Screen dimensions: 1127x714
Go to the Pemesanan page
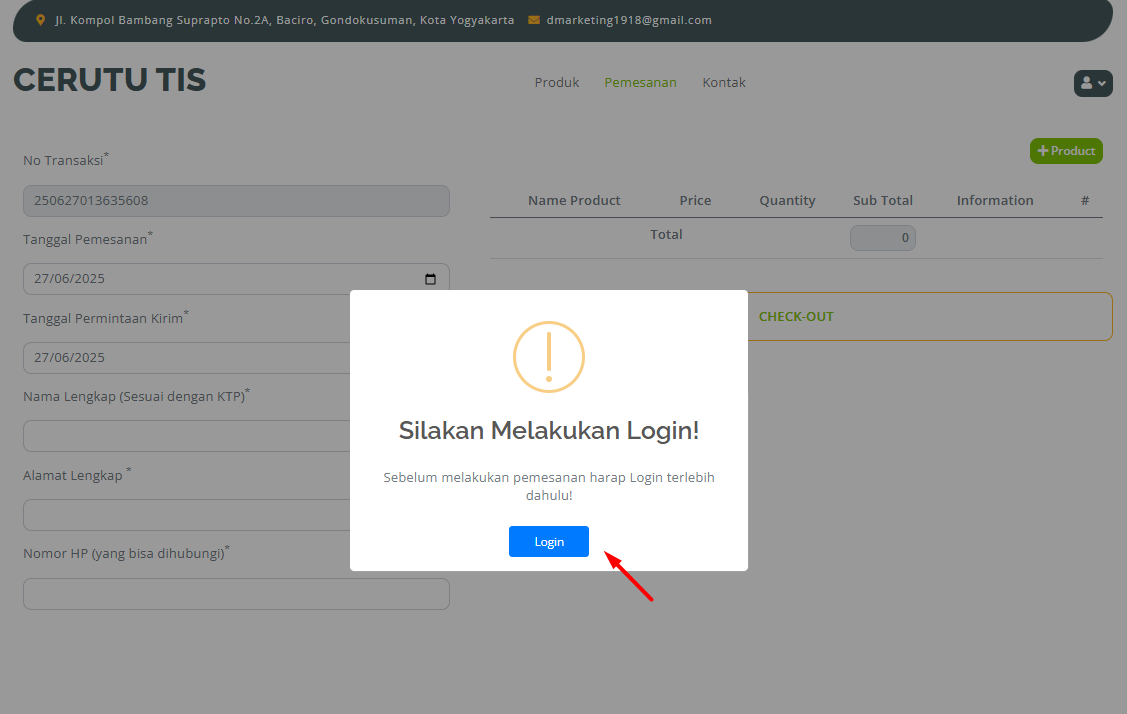pos(640,83)
